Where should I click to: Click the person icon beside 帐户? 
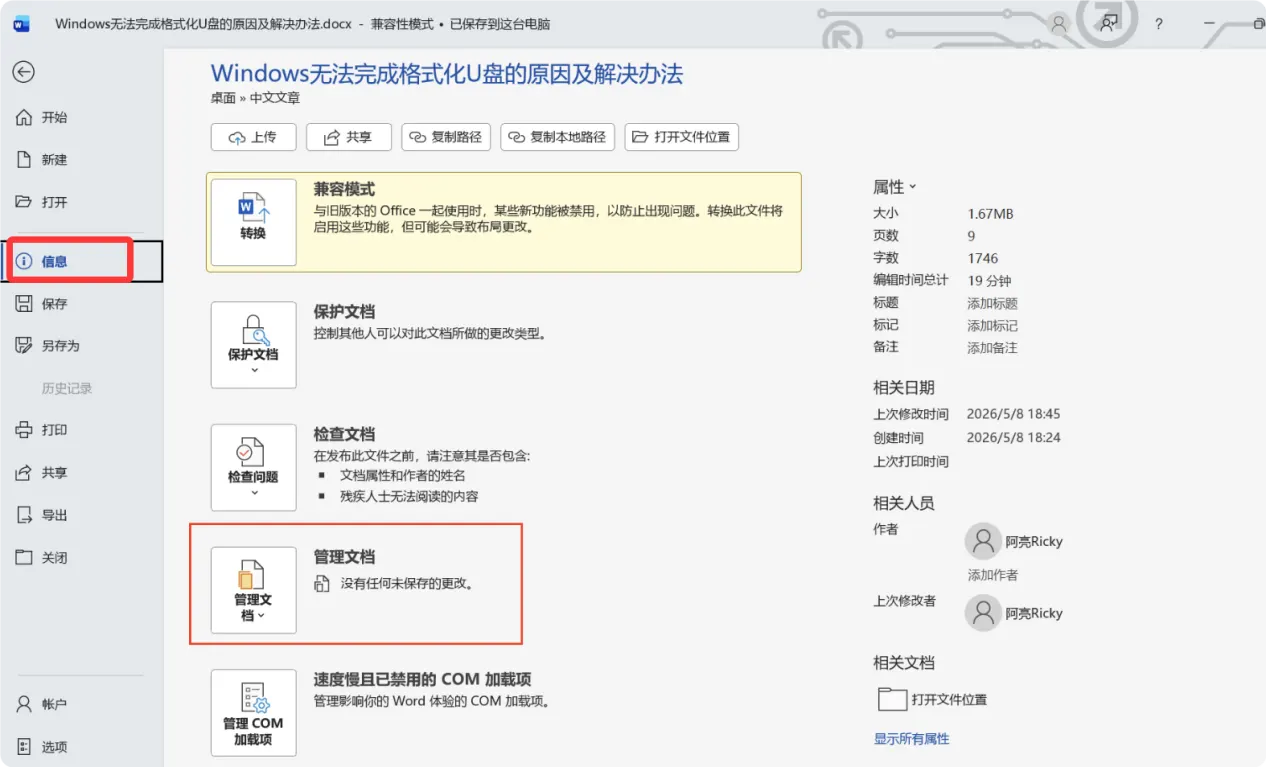pyautogui.click(x=24, y=704)
